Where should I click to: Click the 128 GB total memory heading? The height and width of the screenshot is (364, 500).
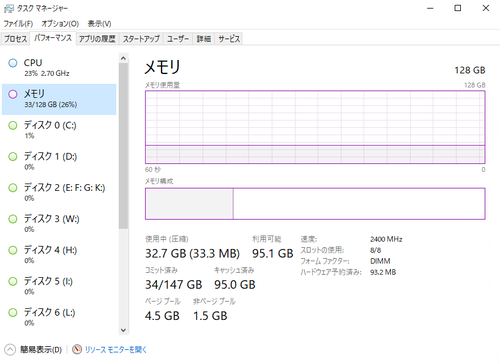click(470, 70)
